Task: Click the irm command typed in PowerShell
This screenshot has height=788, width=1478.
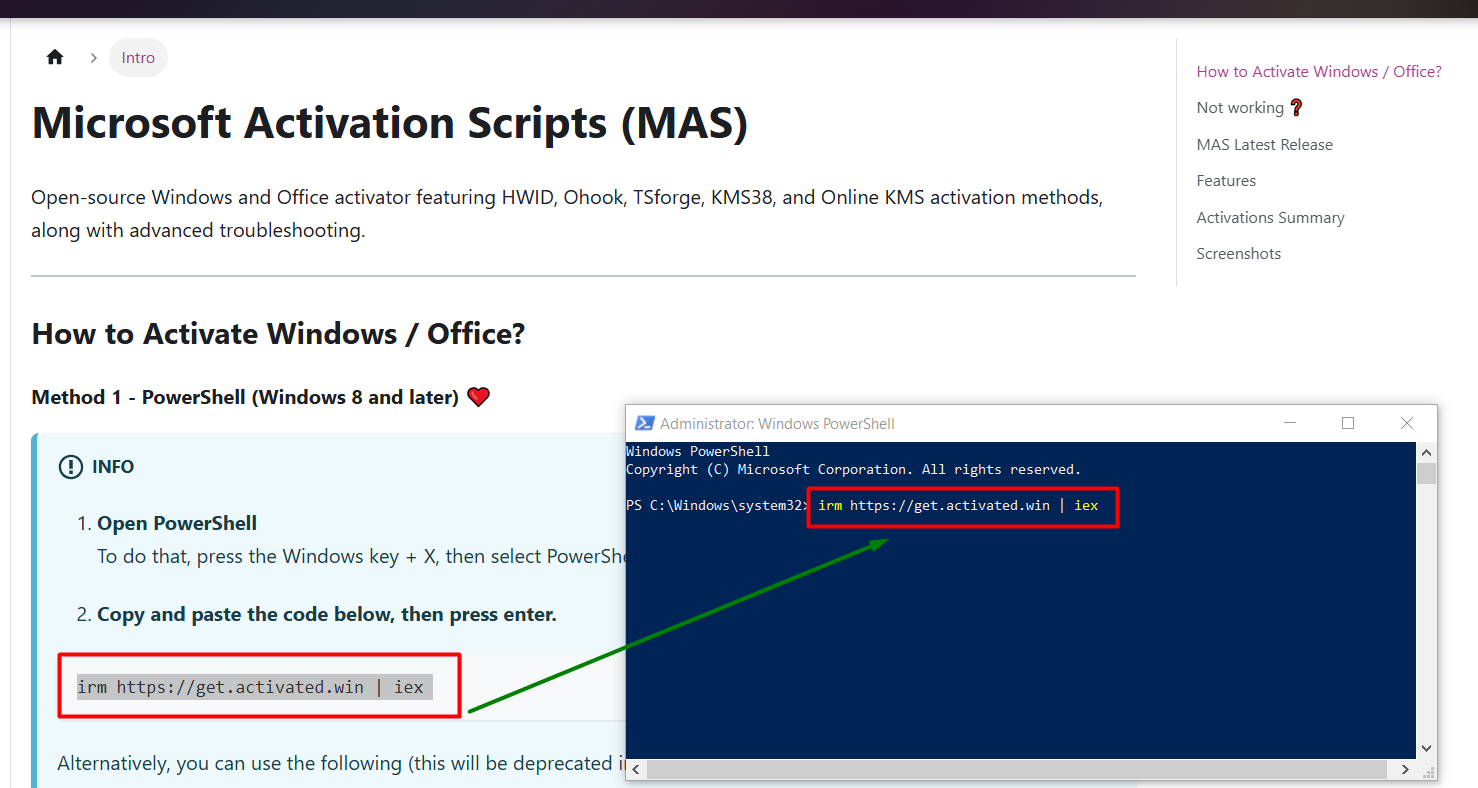Action: pyautogui.click(x=958, y=505)
